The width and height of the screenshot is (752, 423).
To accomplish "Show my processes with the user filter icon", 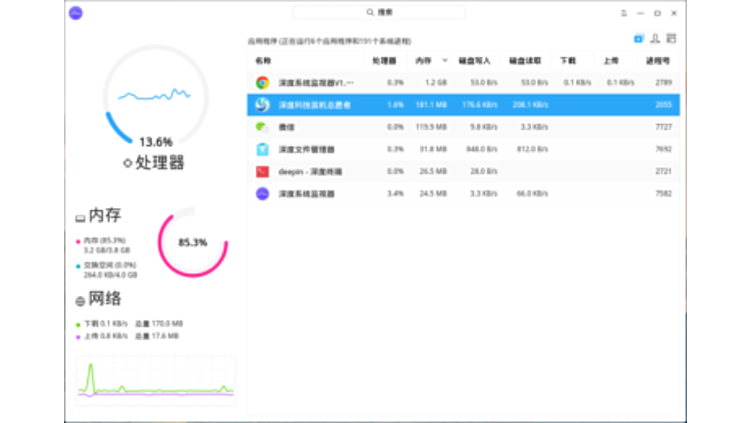I will (655, 38).
